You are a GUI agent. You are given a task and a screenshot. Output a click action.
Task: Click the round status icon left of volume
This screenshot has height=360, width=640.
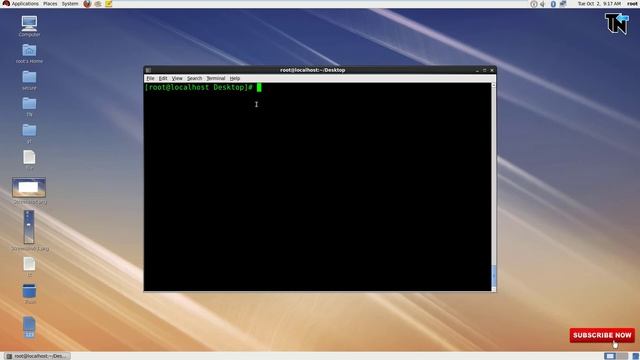point(533,4)
